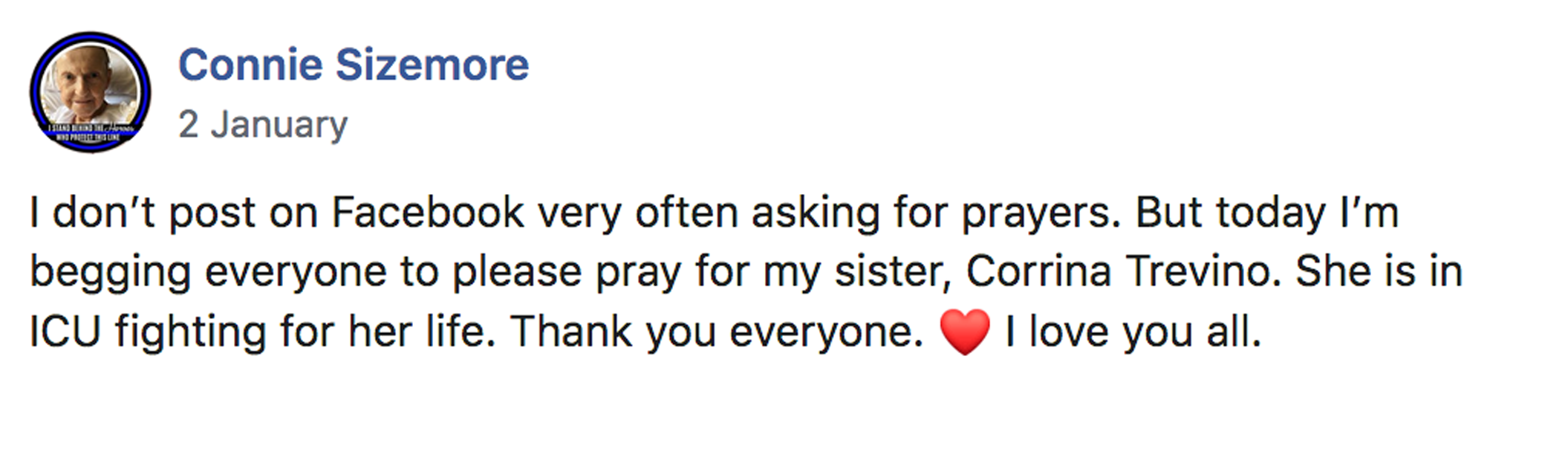Open Connie Sizemore's profile picture
Viewport: 1568px width, 475px height.
(x=90, y=92)
